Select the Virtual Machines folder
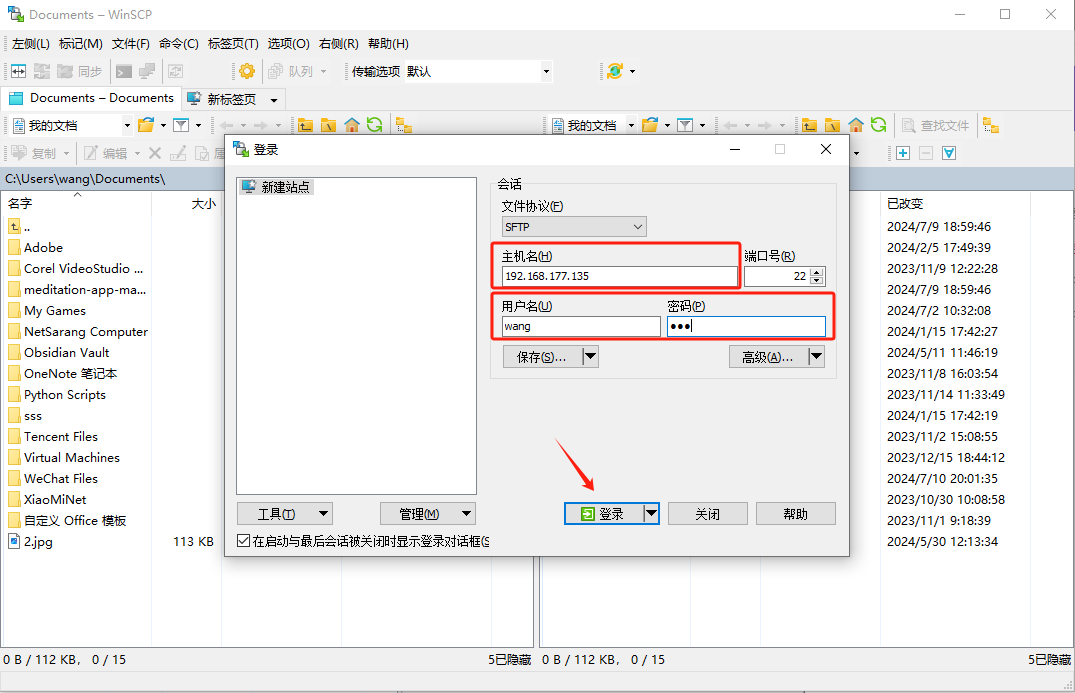This screenshot has width=1075, height=693. (x=71, y=458)
